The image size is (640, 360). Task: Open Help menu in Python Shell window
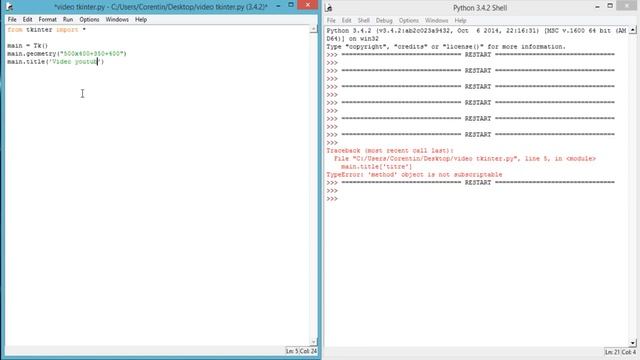tap(460, 20)
